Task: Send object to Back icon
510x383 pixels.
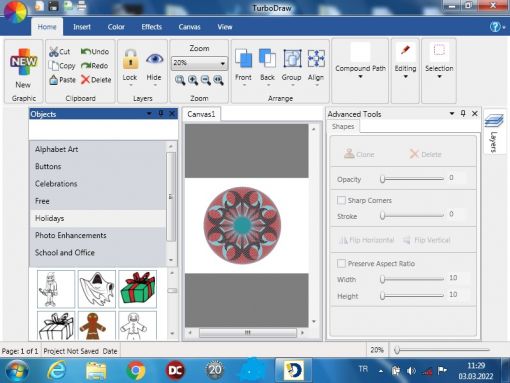Action: pos(267,58)
